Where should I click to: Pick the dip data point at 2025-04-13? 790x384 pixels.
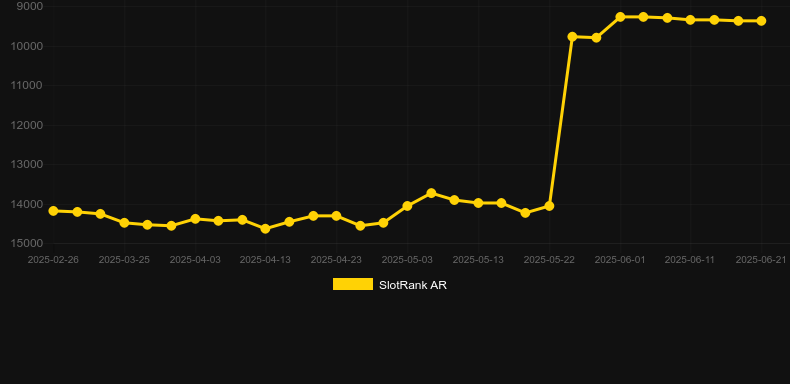(266, 229)
